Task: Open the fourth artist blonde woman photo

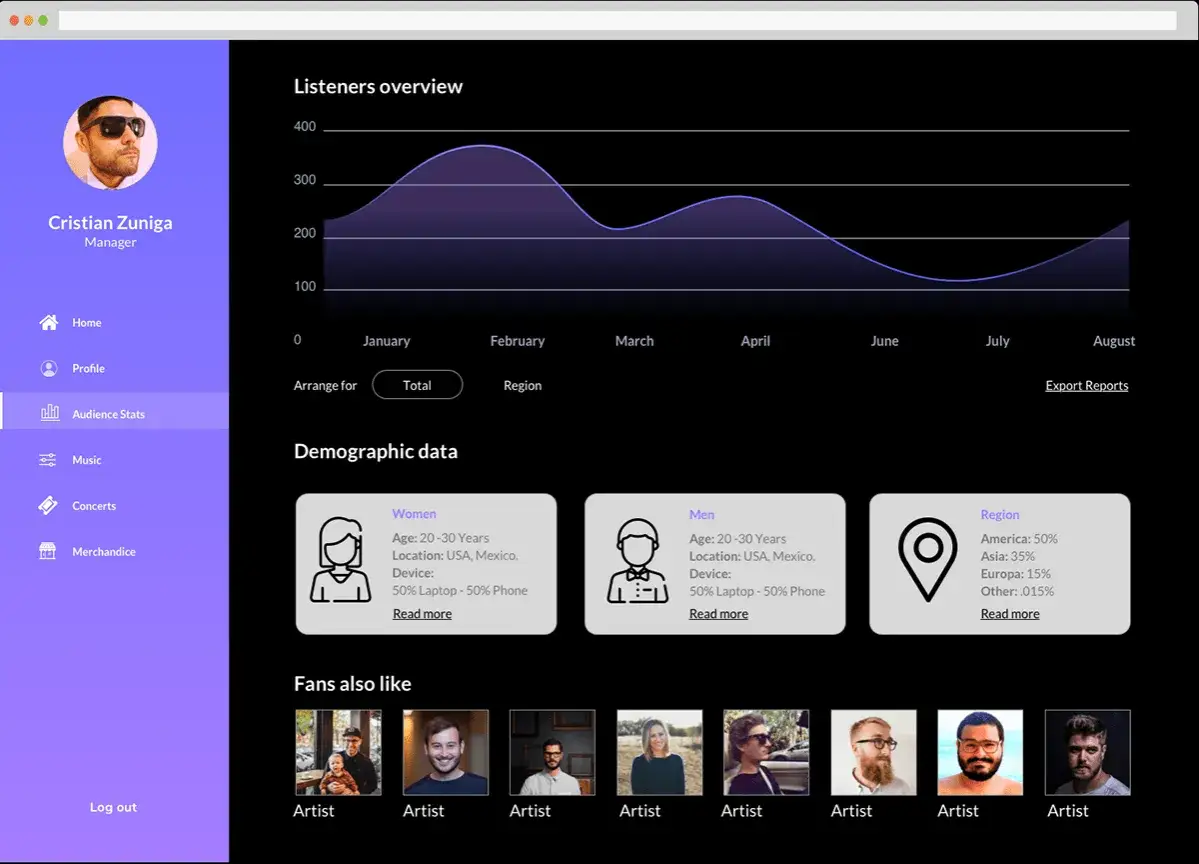Action: coord(660,752)
